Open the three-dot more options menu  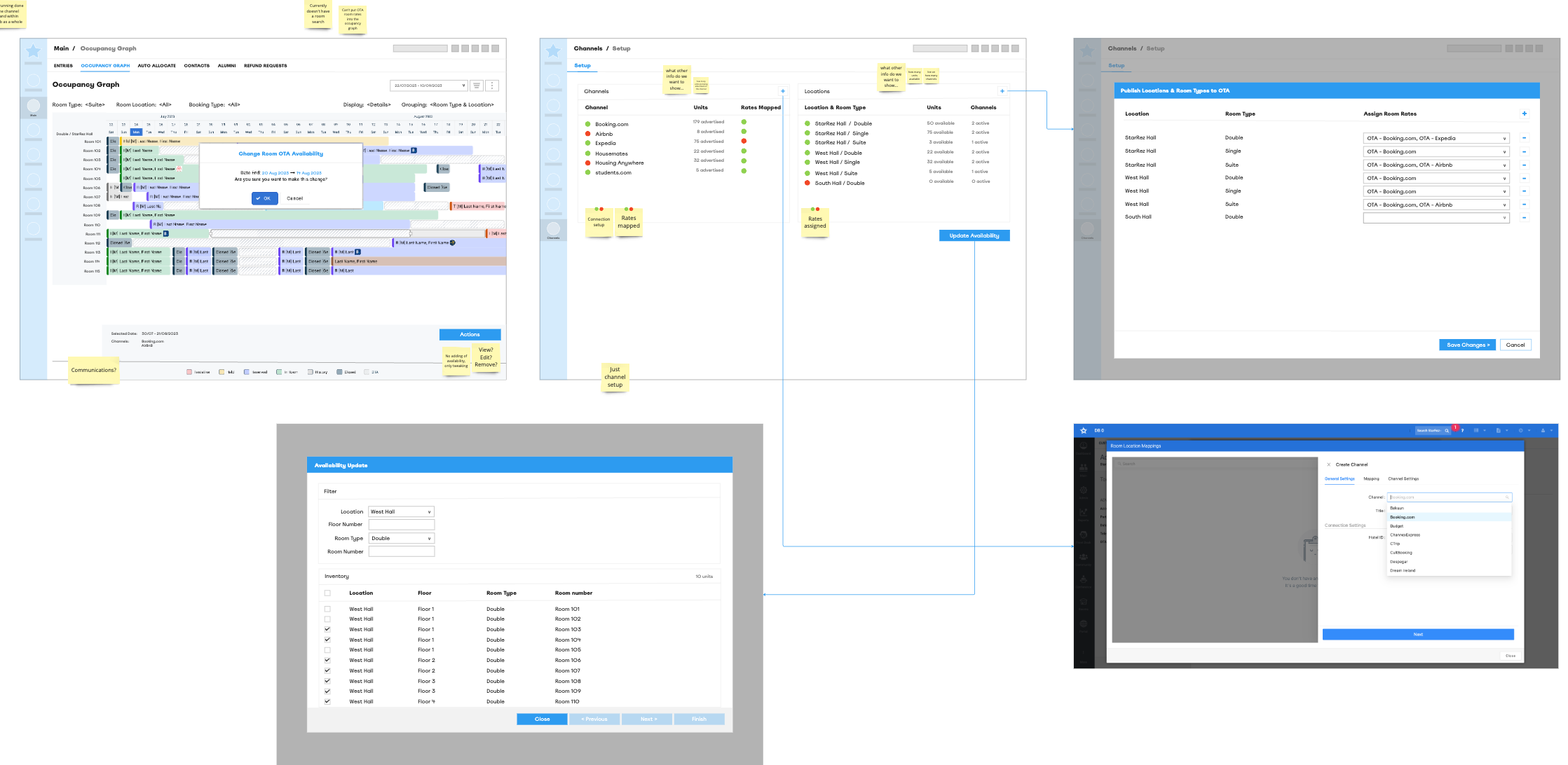click(492, 85)
